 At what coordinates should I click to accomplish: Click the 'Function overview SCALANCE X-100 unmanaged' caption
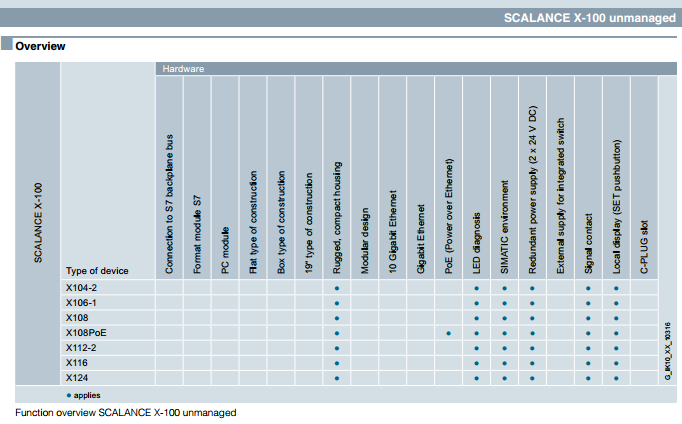(x=125, y=412)
